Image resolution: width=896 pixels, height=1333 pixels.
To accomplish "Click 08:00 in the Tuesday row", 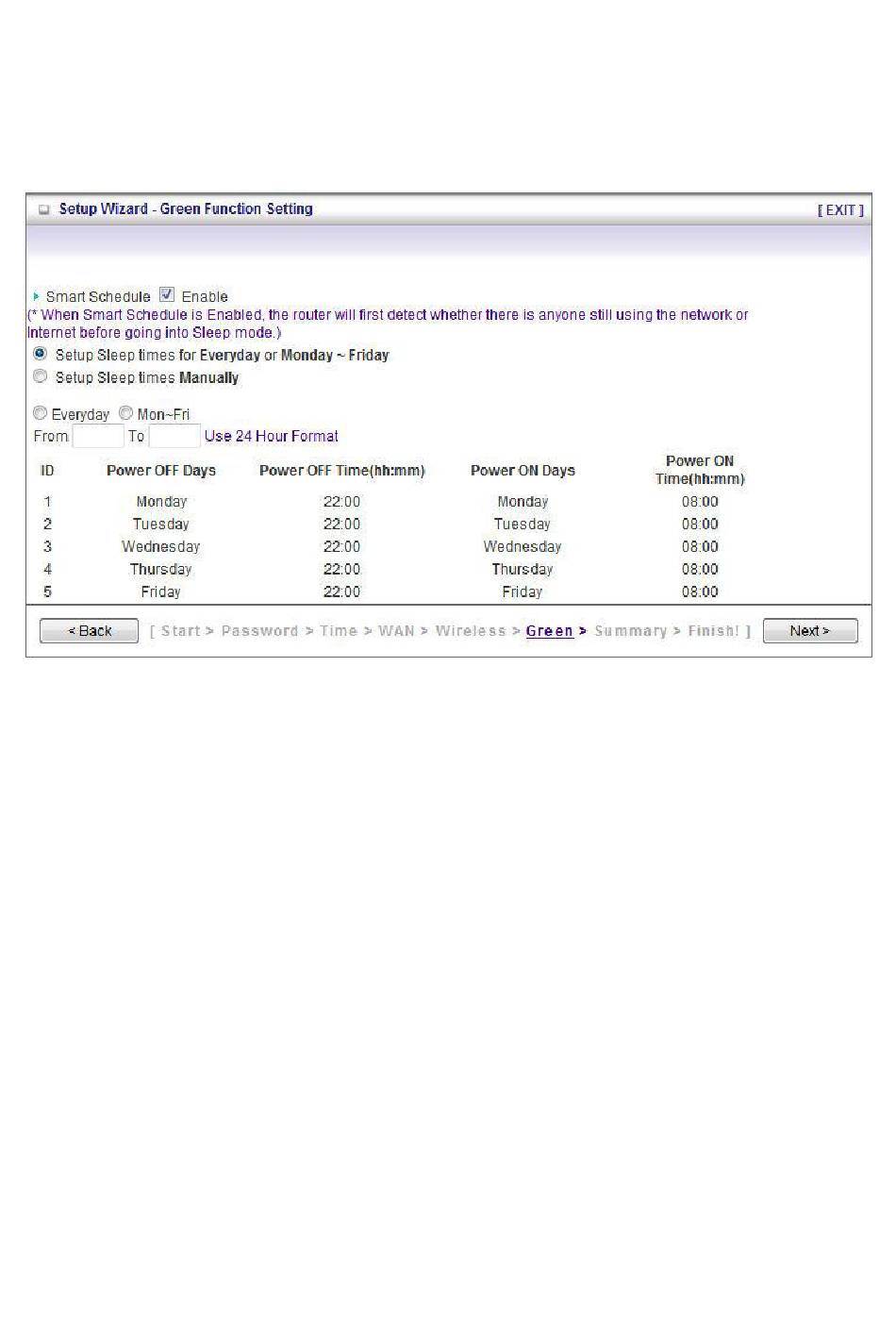I will pyautogui.click(x=700, y=525).
